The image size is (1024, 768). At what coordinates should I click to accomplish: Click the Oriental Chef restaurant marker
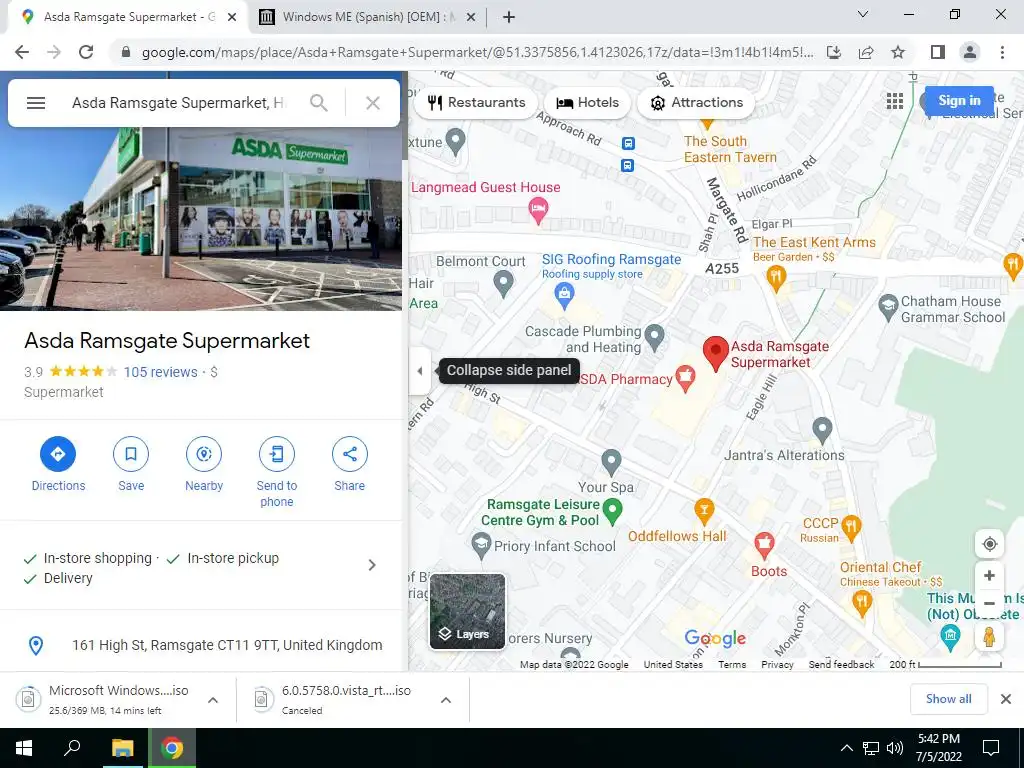tap(862, 603)
